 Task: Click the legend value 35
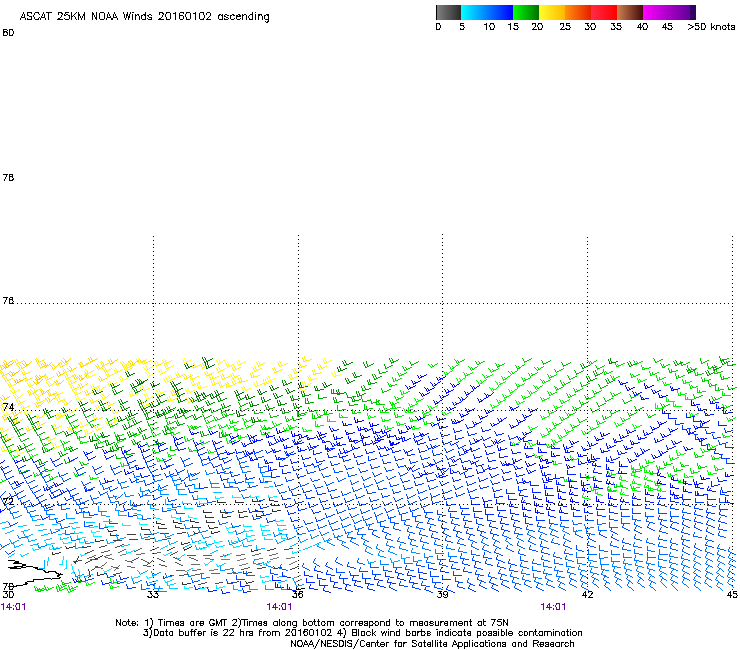(616, 27)
